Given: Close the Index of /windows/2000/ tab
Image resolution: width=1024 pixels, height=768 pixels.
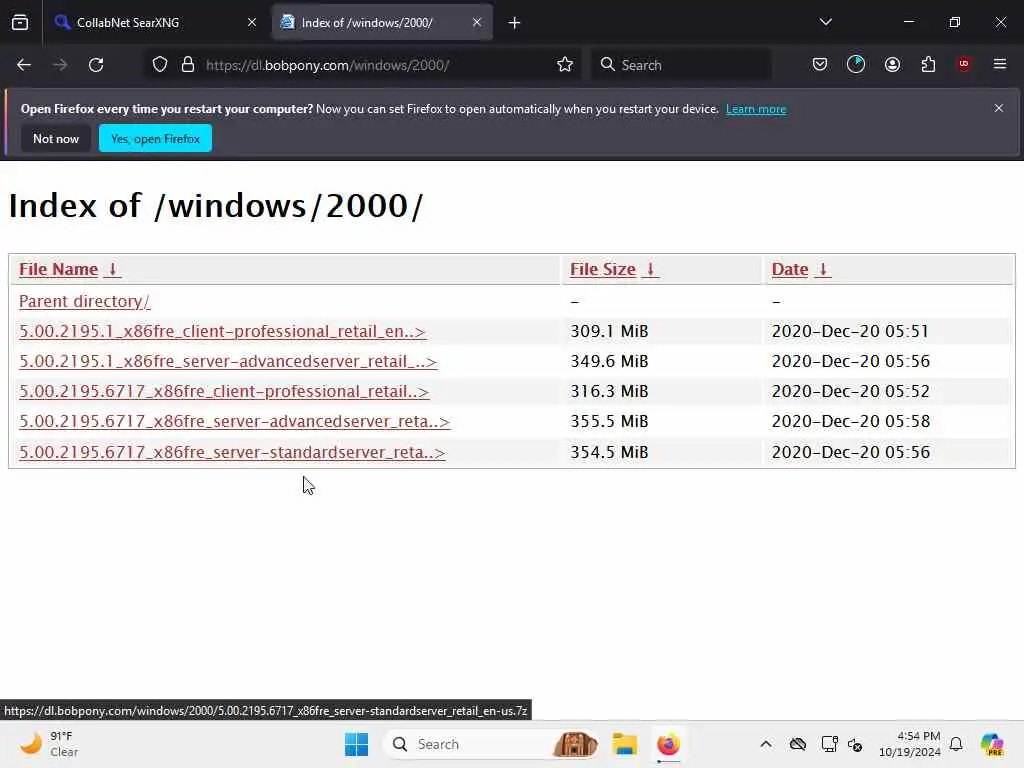Looking at the screenshot, I should pyautogui.click(x=477, y=22).
